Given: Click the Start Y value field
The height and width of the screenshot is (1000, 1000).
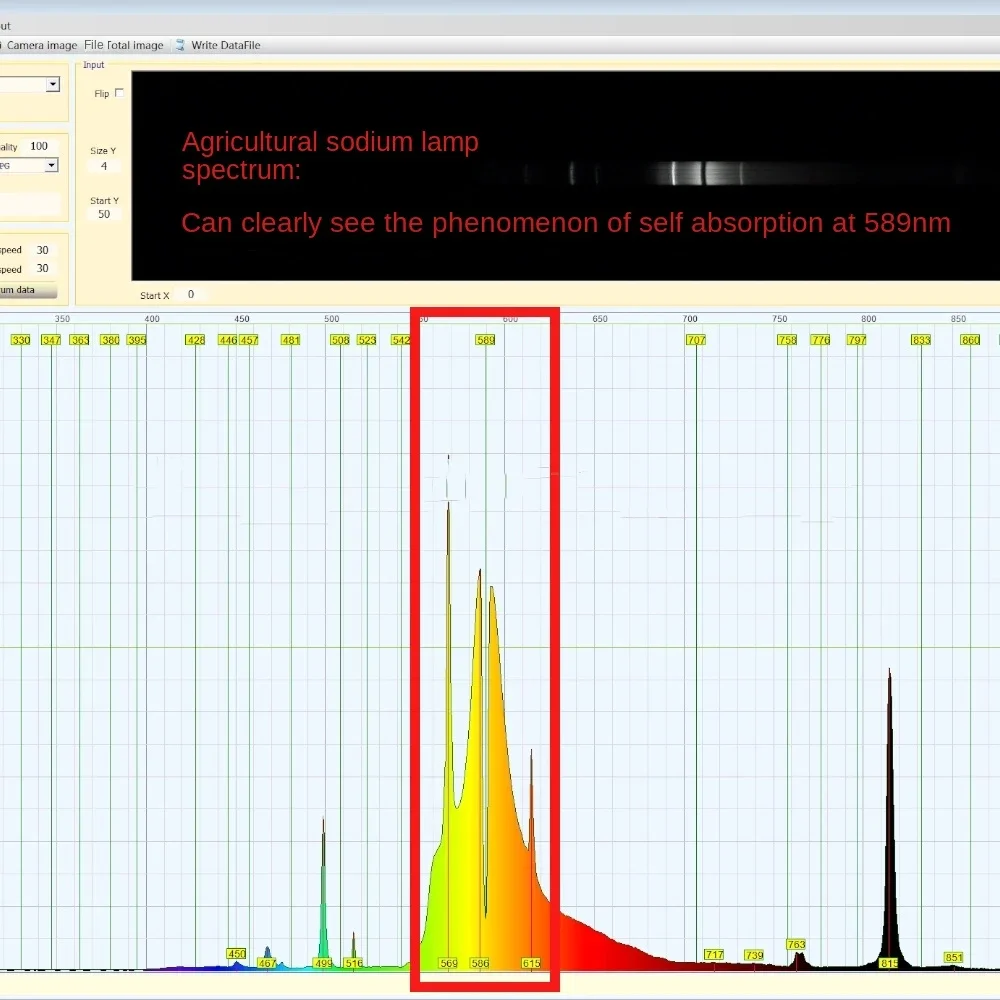Looking at the screenshot, I should [x=104, y=214].
